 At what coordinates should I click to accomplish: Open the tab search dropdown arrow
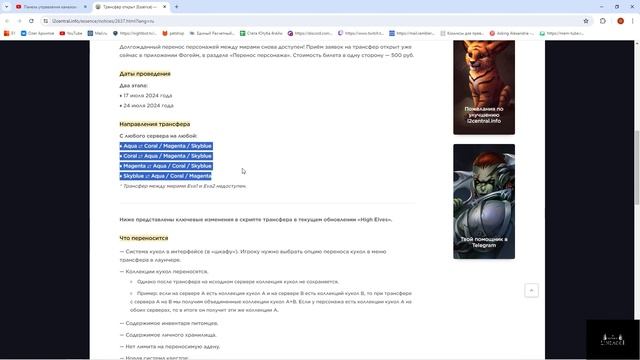pyautogui.click(x=6, y=7)
